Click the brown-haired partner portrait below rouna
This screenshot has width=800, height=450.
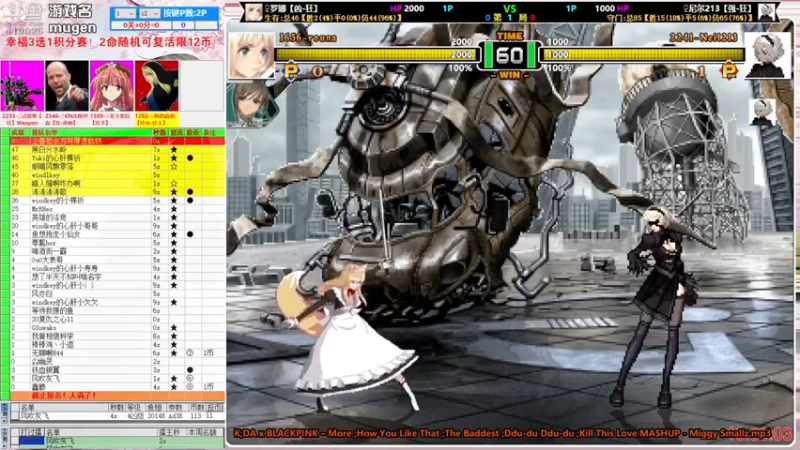[251, 105]
